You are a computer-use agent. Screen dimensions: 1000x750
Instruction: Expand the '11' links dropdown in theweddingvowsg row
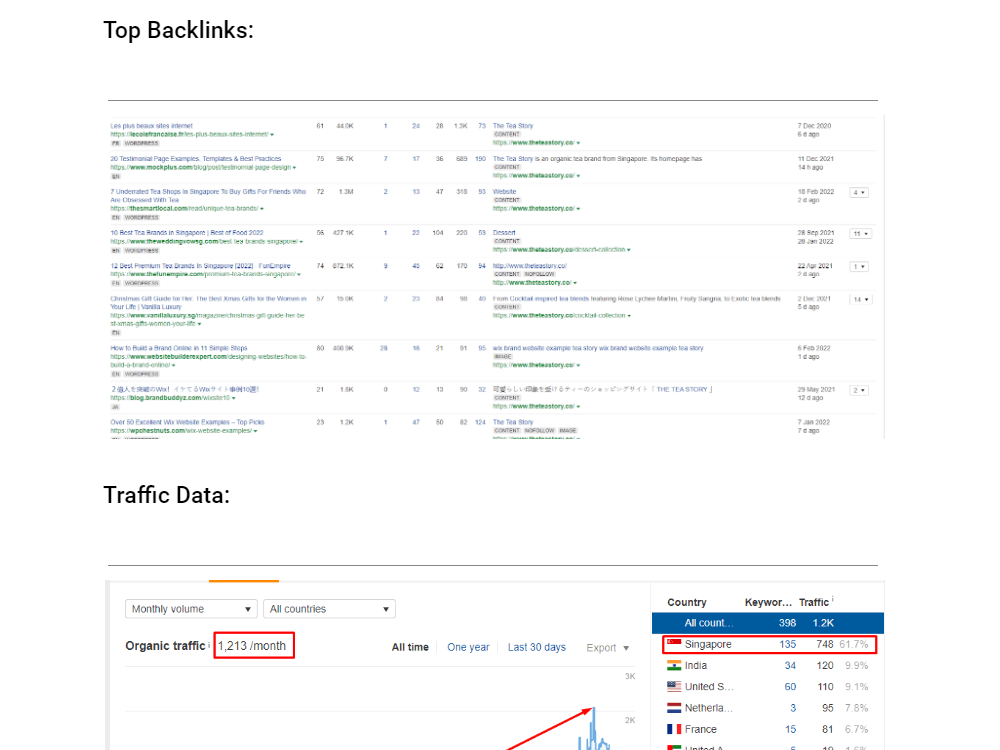pyautogui.click(x=860, y=234)
